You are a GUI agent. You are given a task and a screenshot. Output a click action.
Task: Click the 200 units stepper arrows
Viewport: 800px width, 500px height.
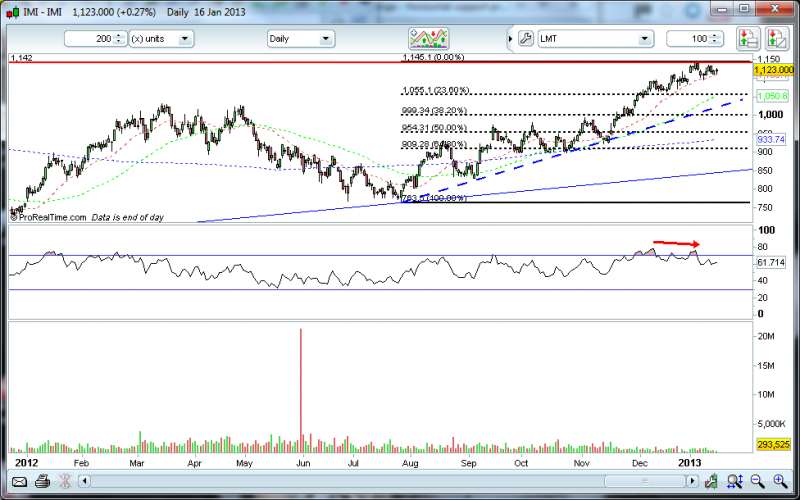(119, 39)
